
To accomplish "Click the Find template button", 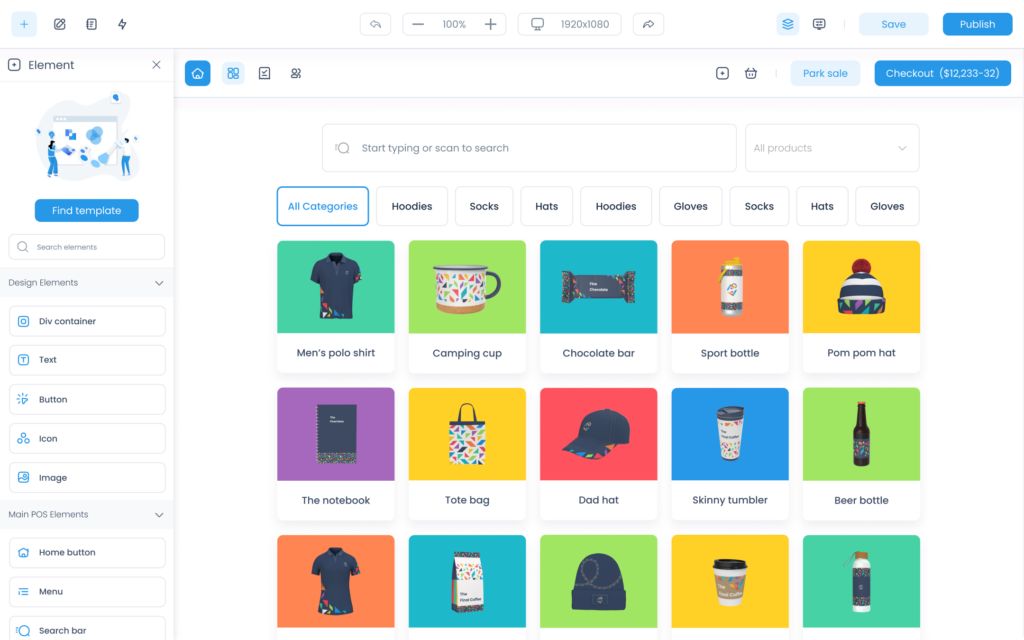I will click(x=87, y=210).
